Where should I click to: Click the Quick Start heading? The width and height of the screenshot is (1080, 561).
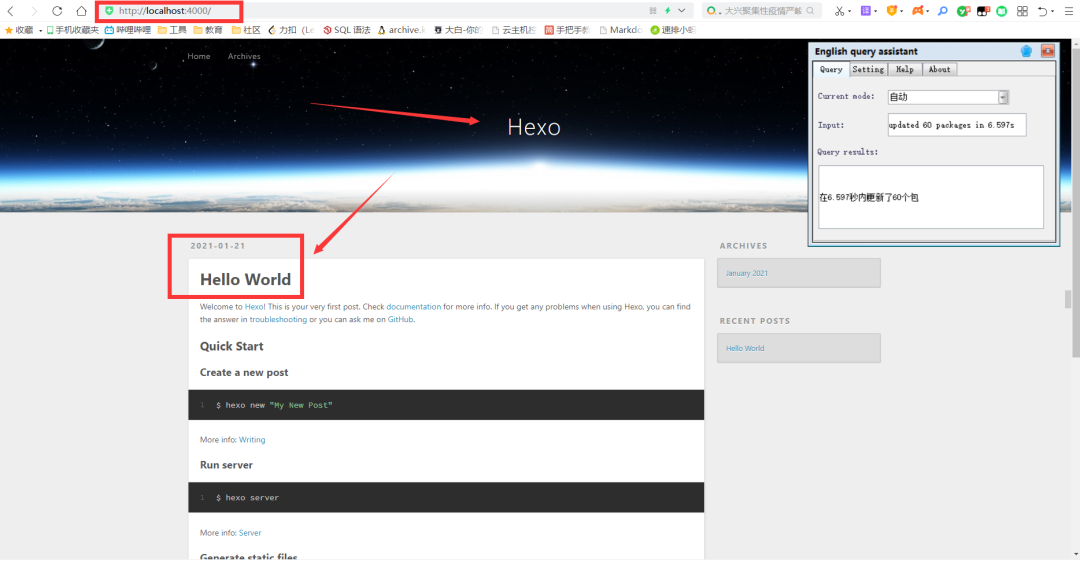(231, 346)
